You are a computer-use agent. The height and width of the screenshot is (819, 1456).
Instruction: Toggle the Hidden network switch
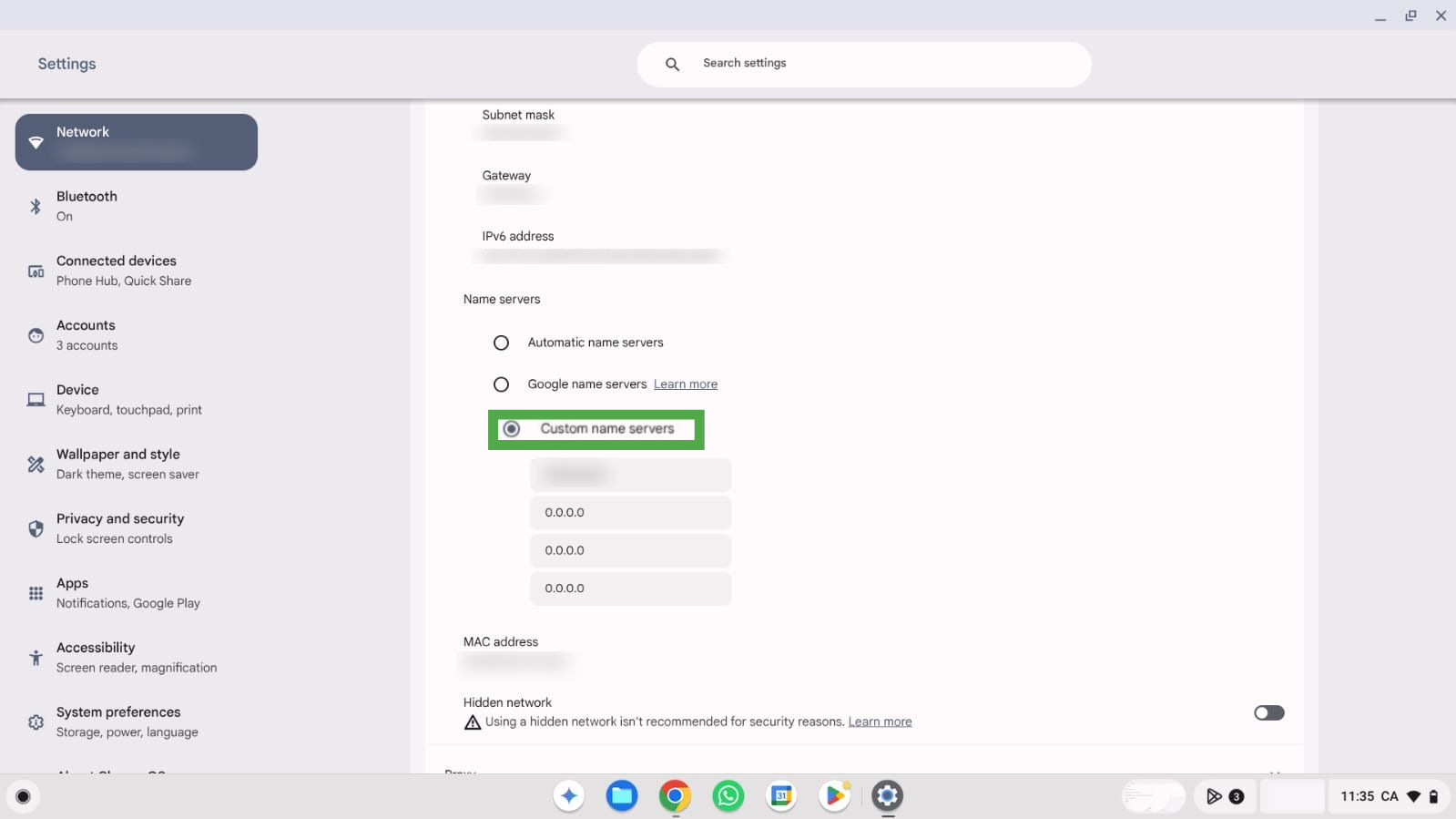coord(1269,712)
